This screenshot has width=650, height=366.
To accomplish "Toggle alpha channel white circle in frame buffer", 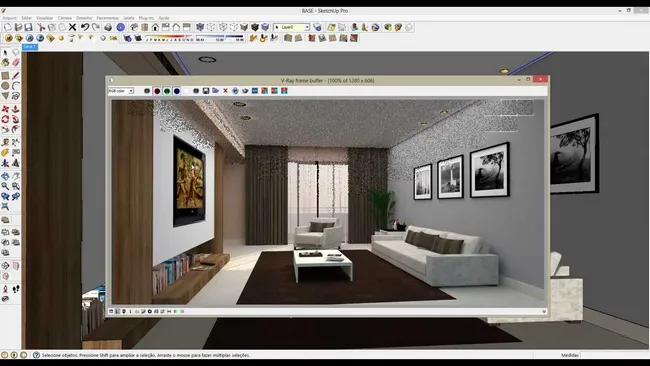I will tap(186, 91).
